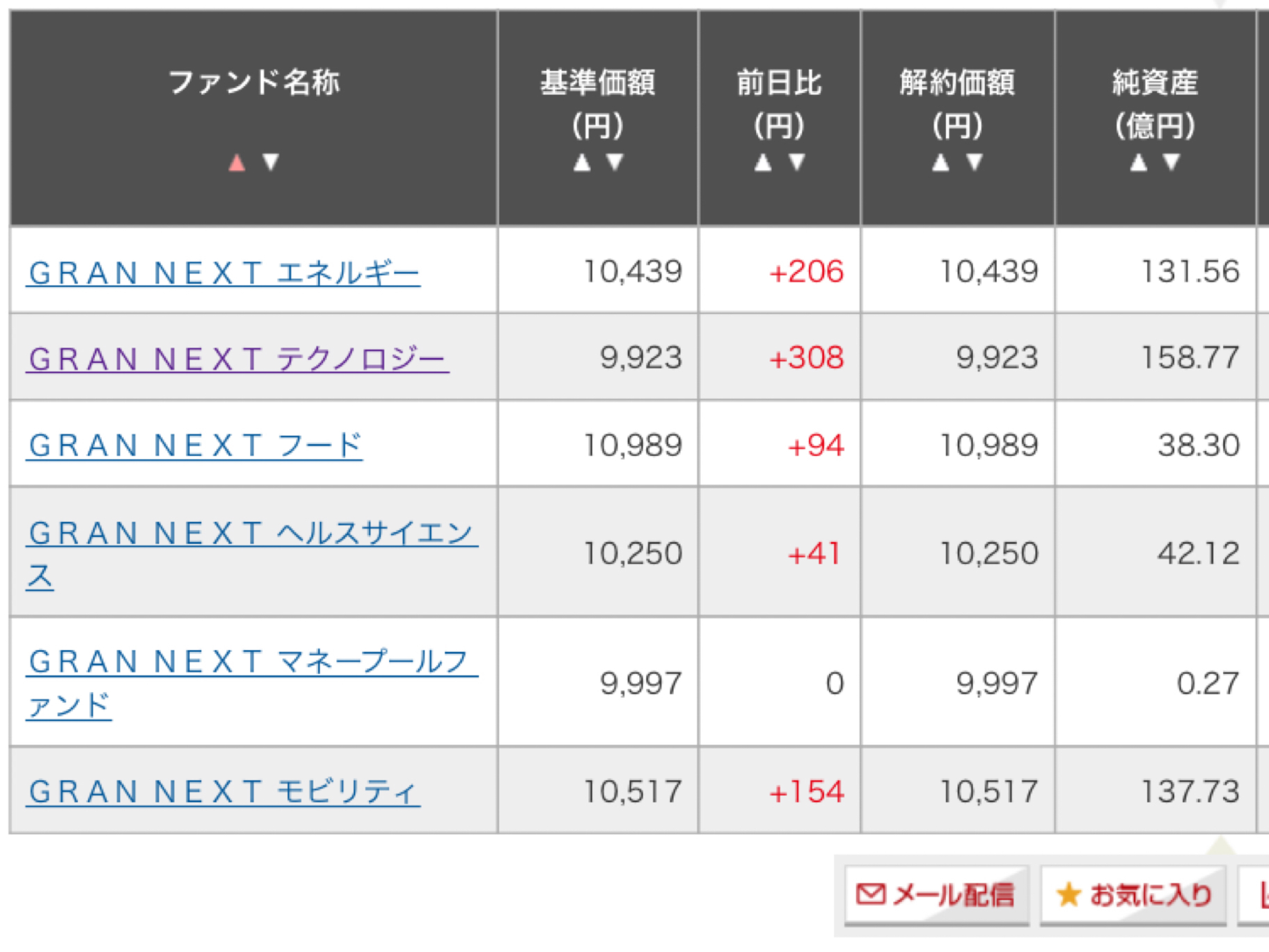Sort 基準価額 column descending
This screenshot has width=1269, height=952.
[x=615, y=163]
